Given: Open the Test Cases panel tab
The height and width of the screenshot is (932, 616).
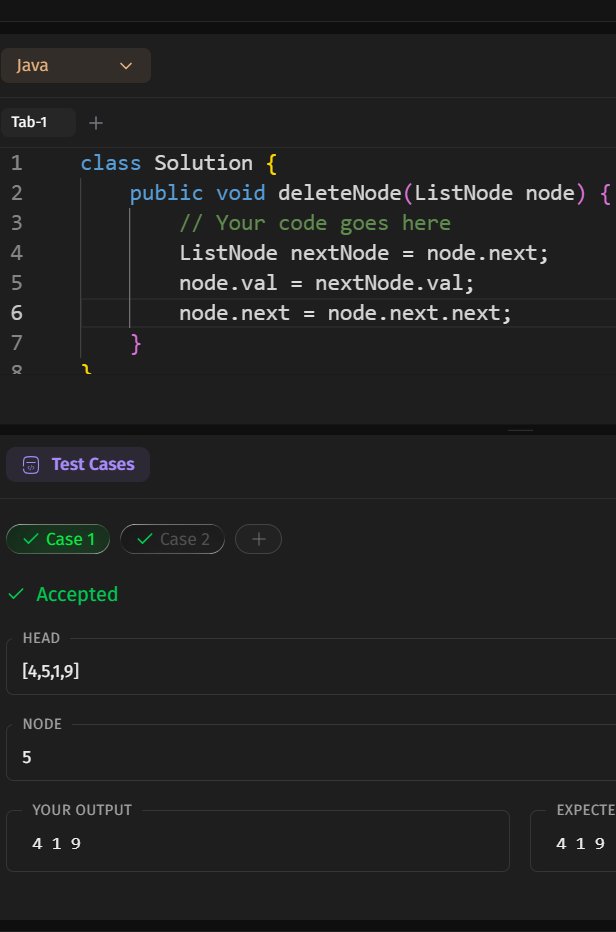Looking at the screenshot, I should pos(78,464).
